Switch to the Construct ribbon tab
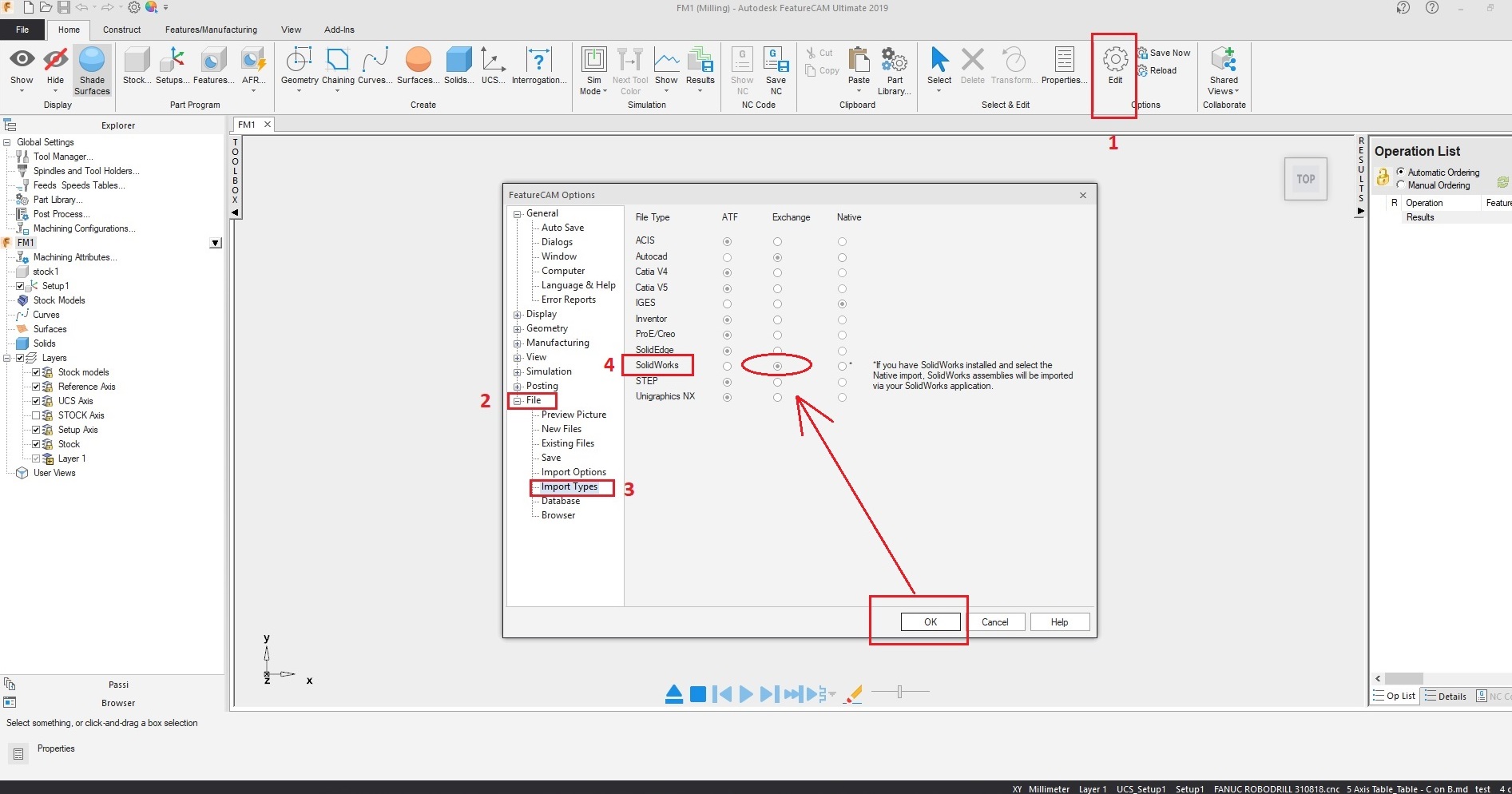Viewport: 1512px width, 794px height. click(x=121, y=30)
